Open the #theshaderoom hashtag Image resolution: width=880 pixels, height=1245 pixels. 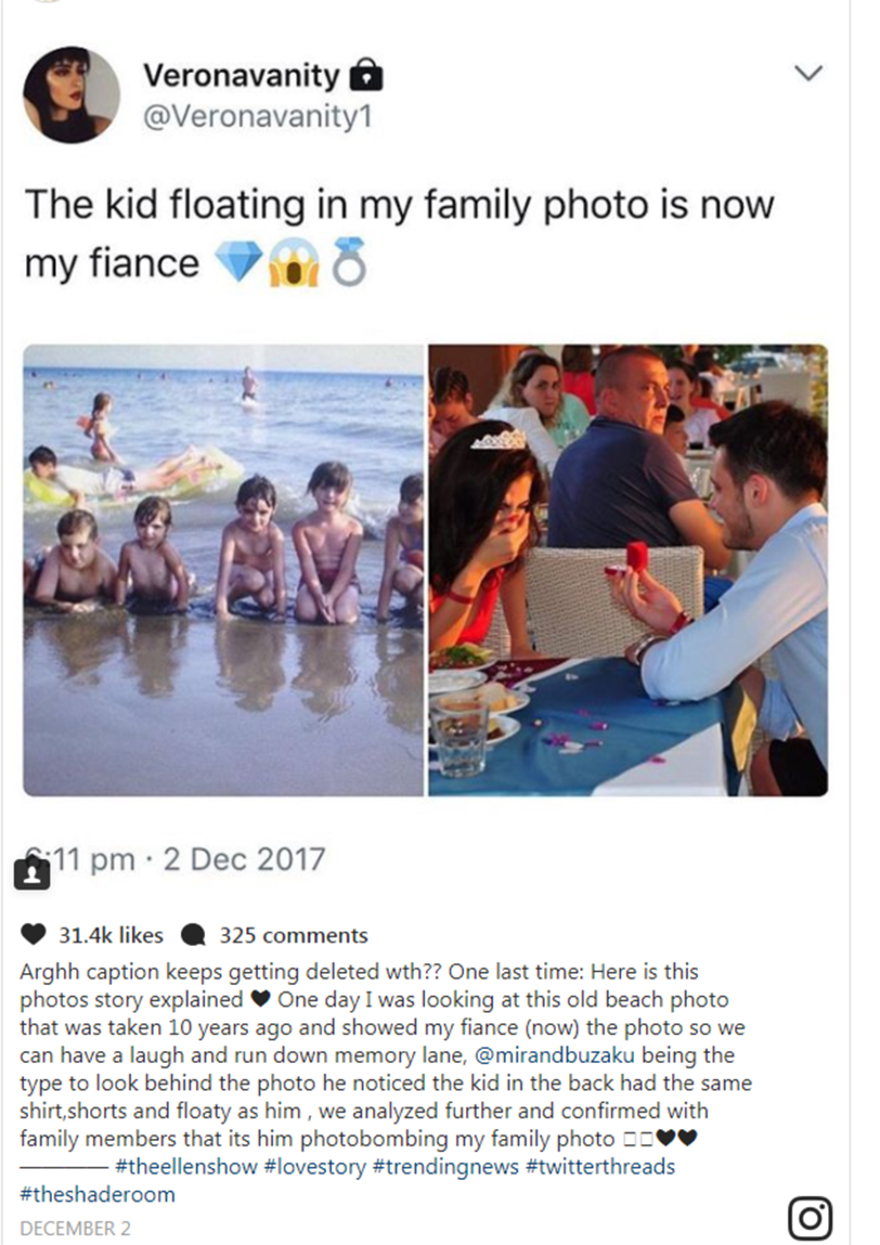tap(97, 1194)
